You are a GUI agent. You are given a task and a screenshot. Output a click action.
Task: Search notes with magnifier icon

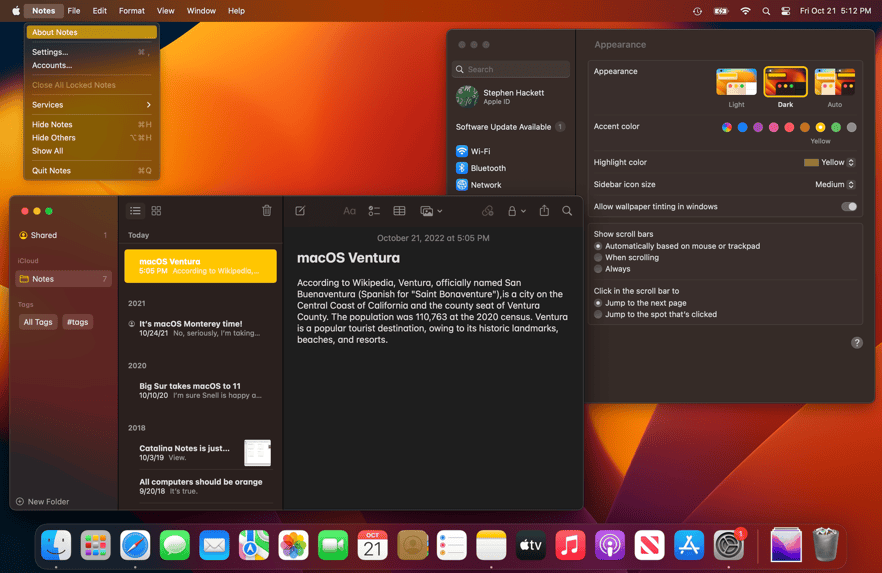point(567,211)
